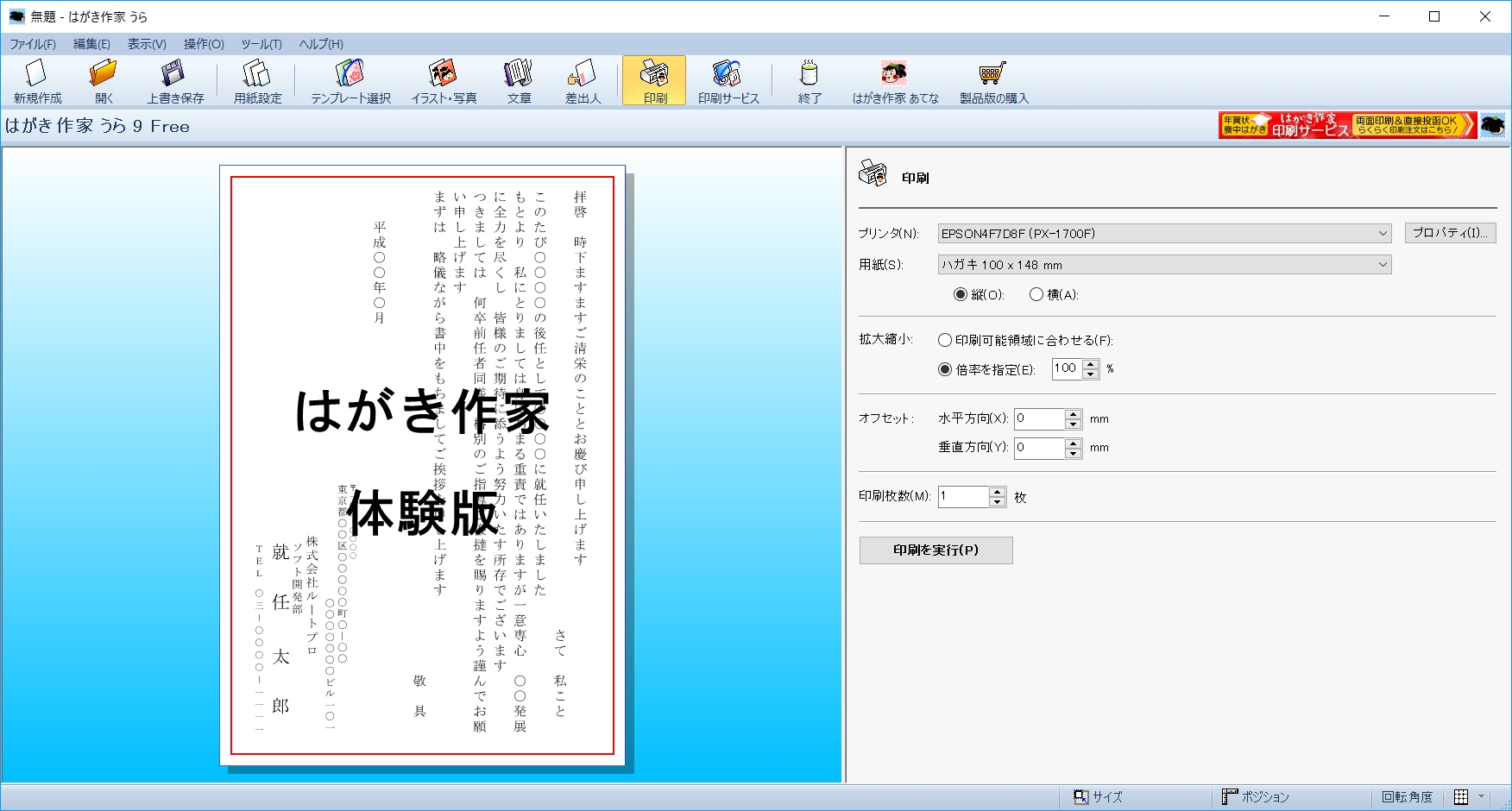This screenshot has height=811, width=1512.
Task: Click the 印刷を実行(P) button
Action: pos(936,550)
